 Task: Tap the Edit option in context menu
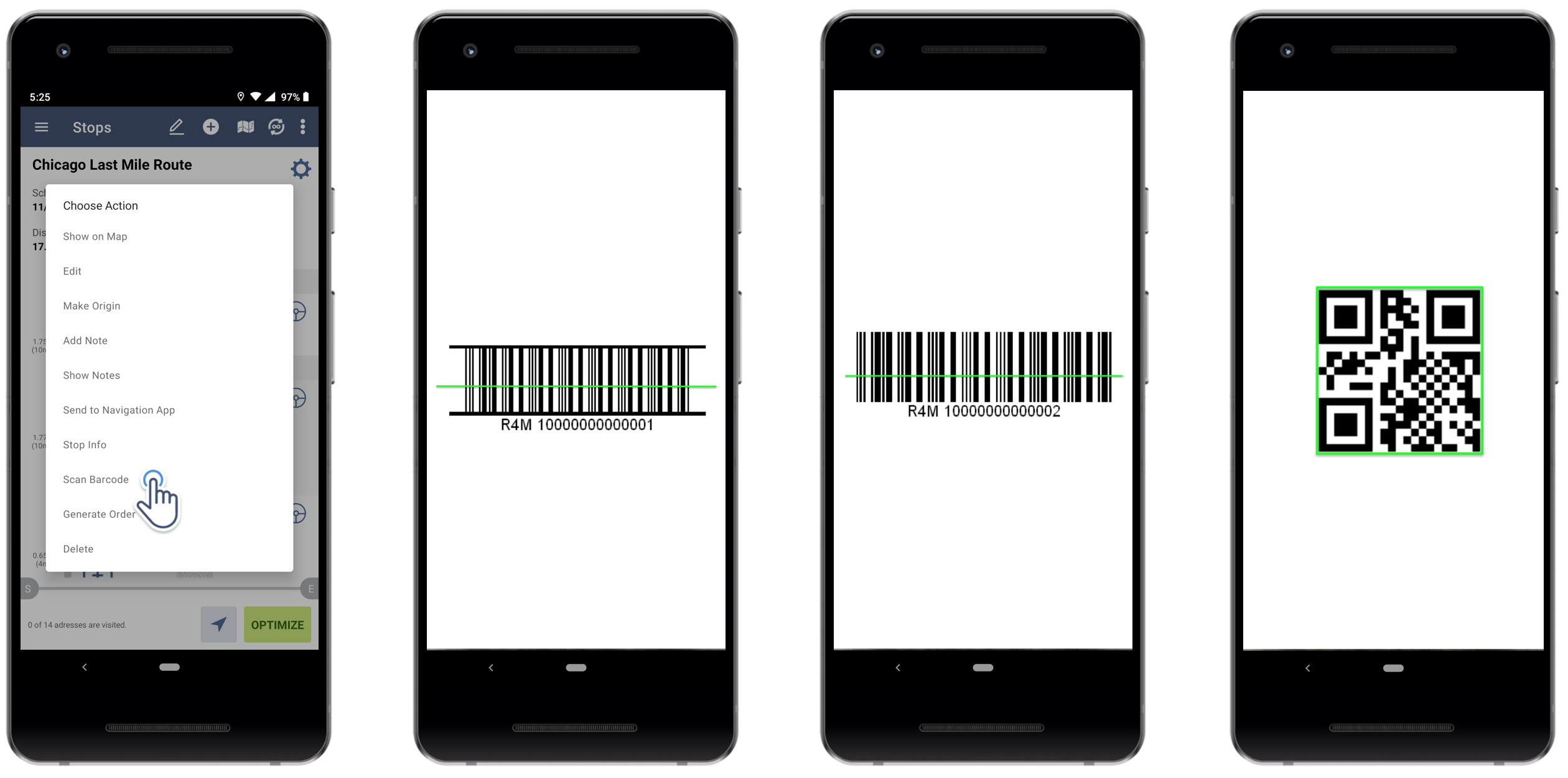coord(71,271)
